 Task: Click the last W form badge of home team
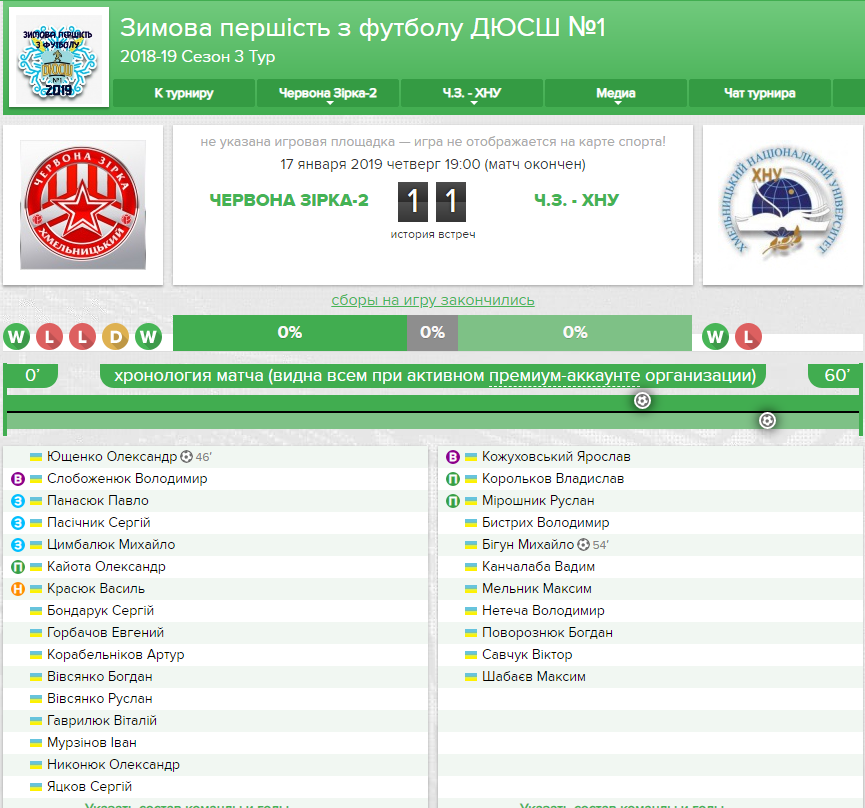tap(148, 336)
